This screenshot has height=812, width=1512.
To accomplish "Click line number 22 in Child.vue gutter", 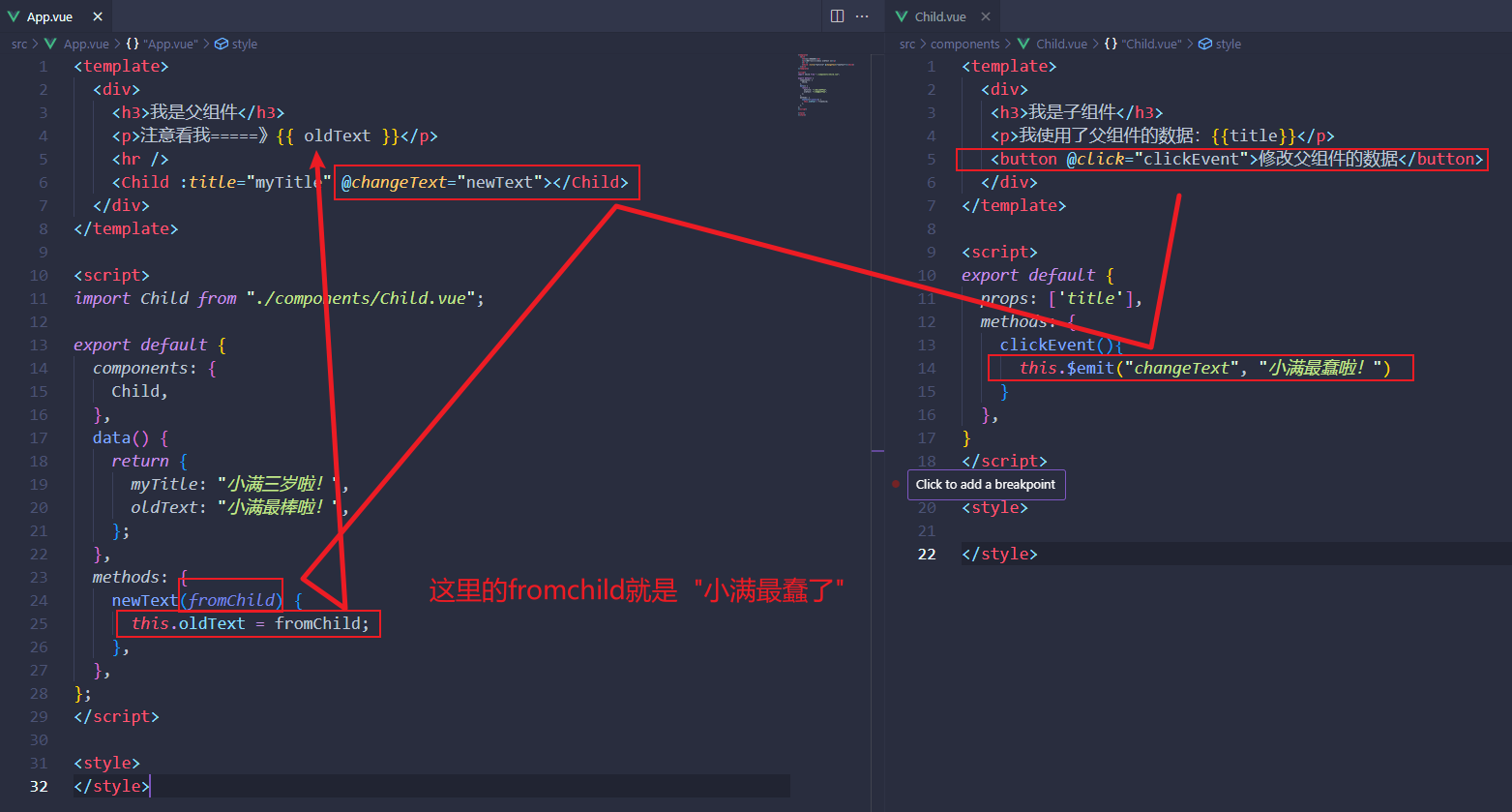I will coord(927,554).
